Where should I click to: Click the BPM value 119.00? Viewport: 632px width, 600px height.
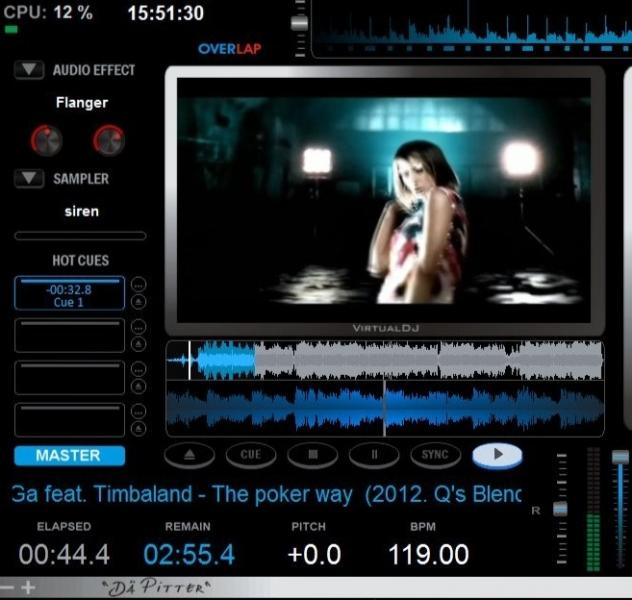[428, 554]
